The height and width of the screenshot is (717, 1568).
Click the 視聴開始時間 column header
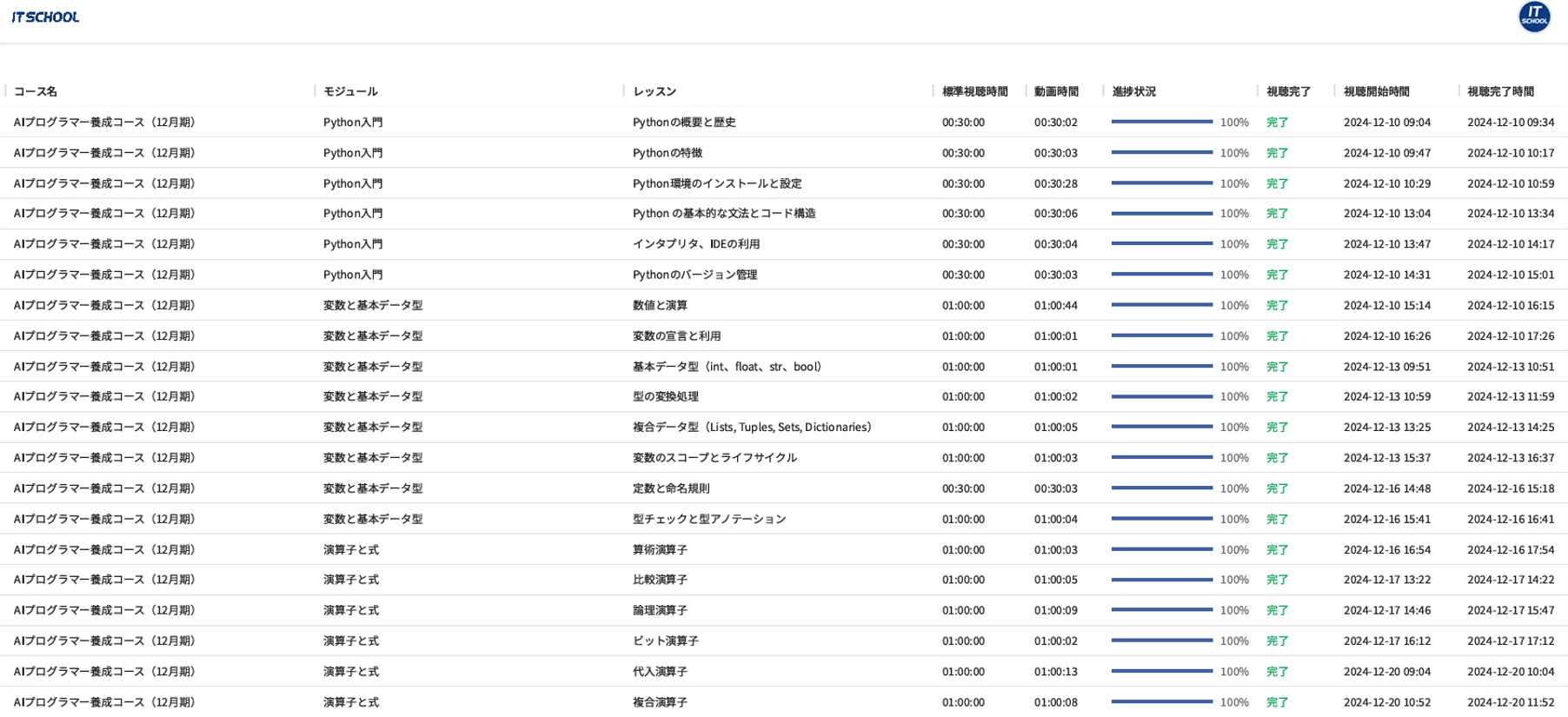pos(1377,91)
